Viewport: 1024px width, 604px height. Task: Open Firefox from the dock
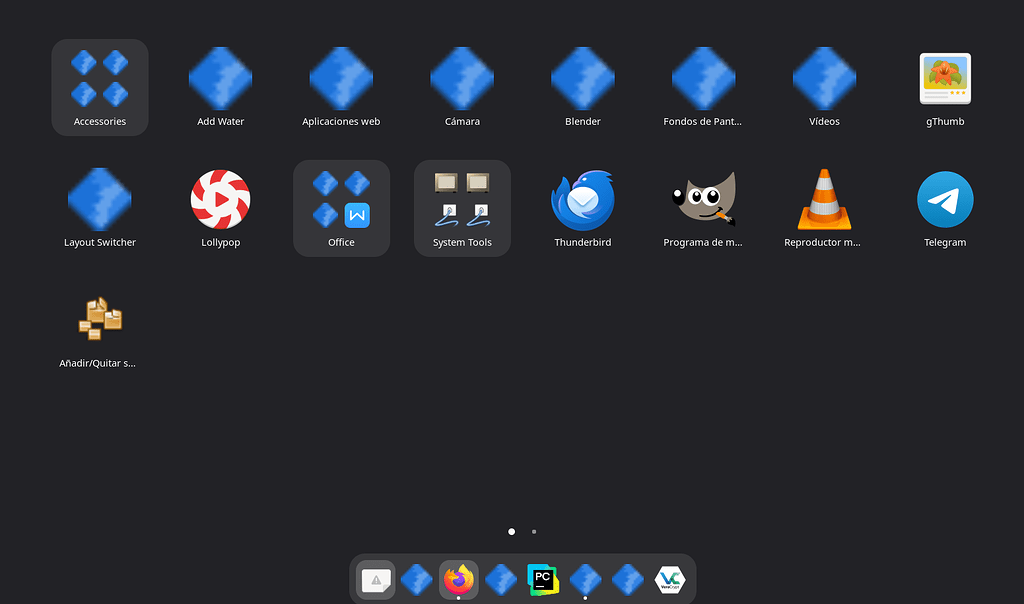click(x=459, y=579)
